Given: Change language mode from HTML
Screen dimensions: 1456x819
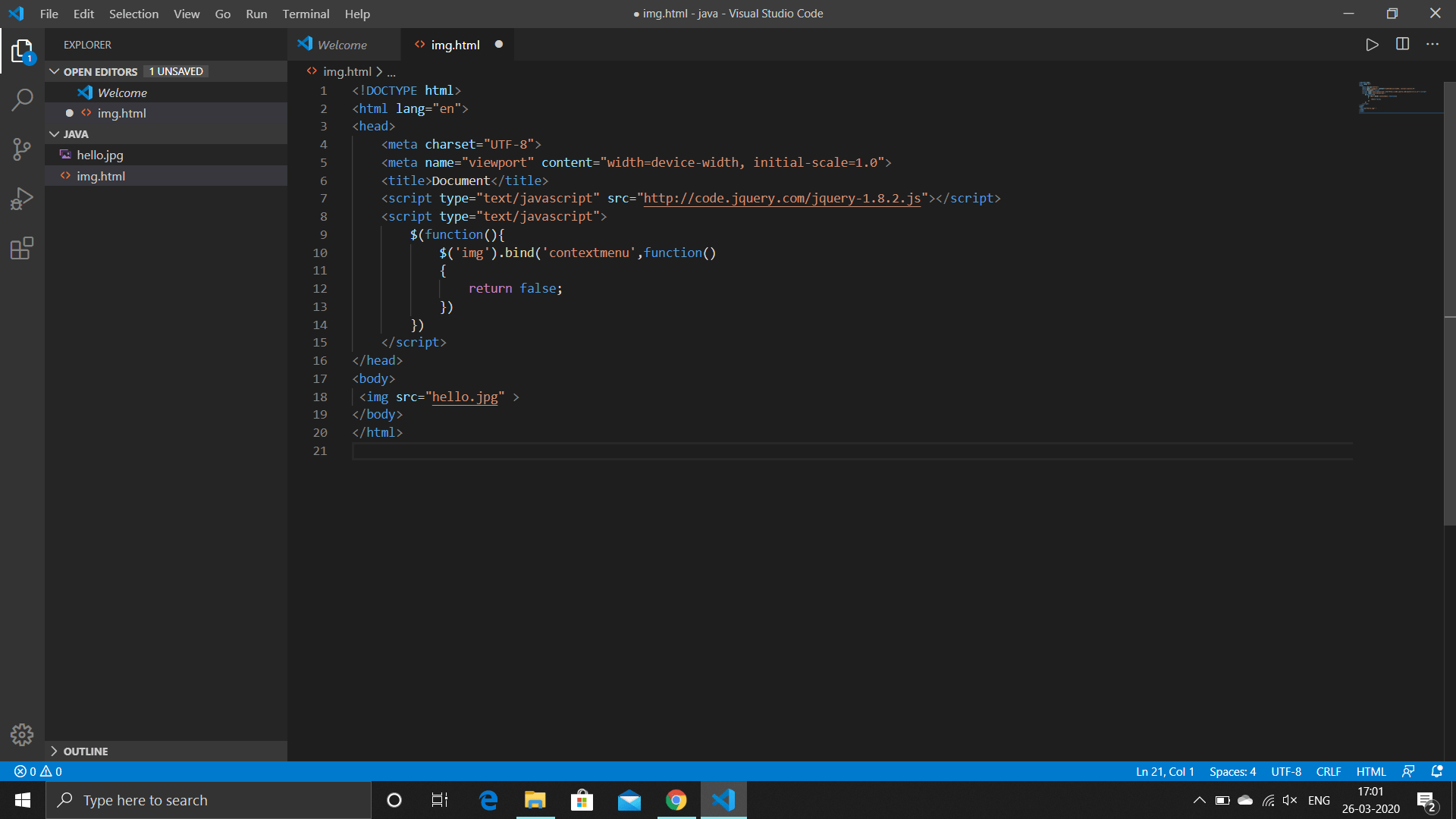Looking at the screenshot, I should point(1370,771).
